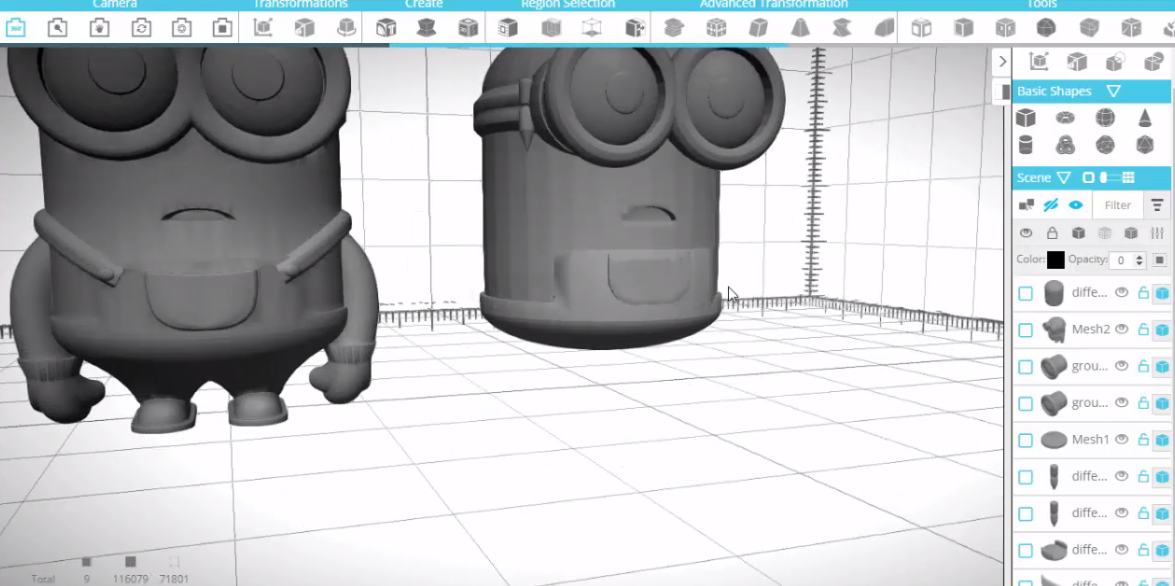Click the axes cube icon above Basic Shapes

[x=1039, y=61]
